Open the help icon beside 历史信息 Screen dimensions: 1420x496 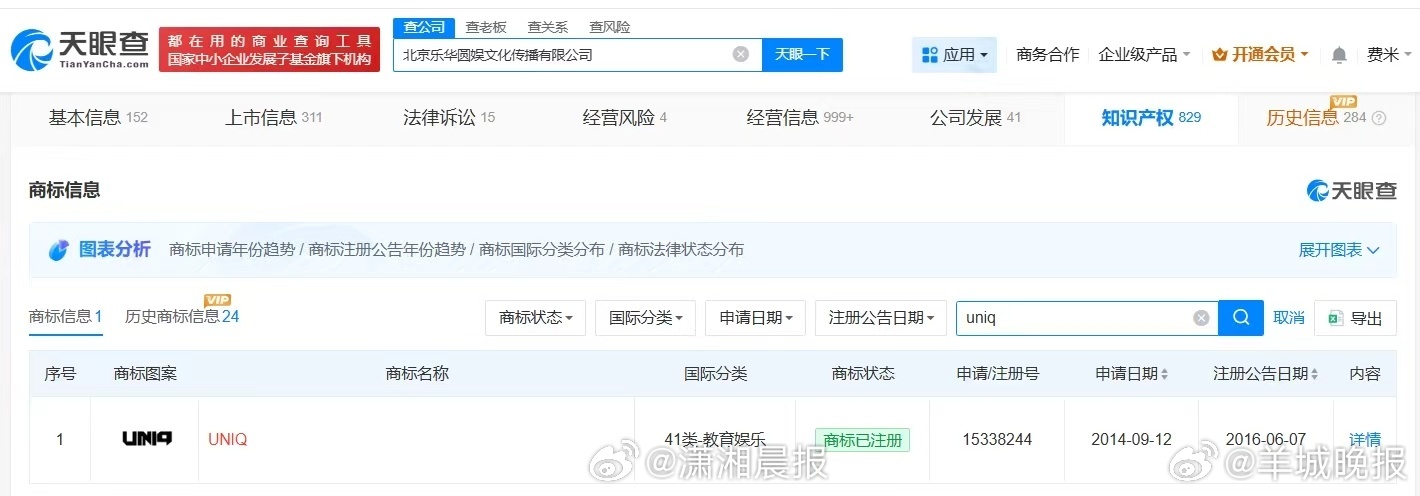click(x=1379, y=118)
